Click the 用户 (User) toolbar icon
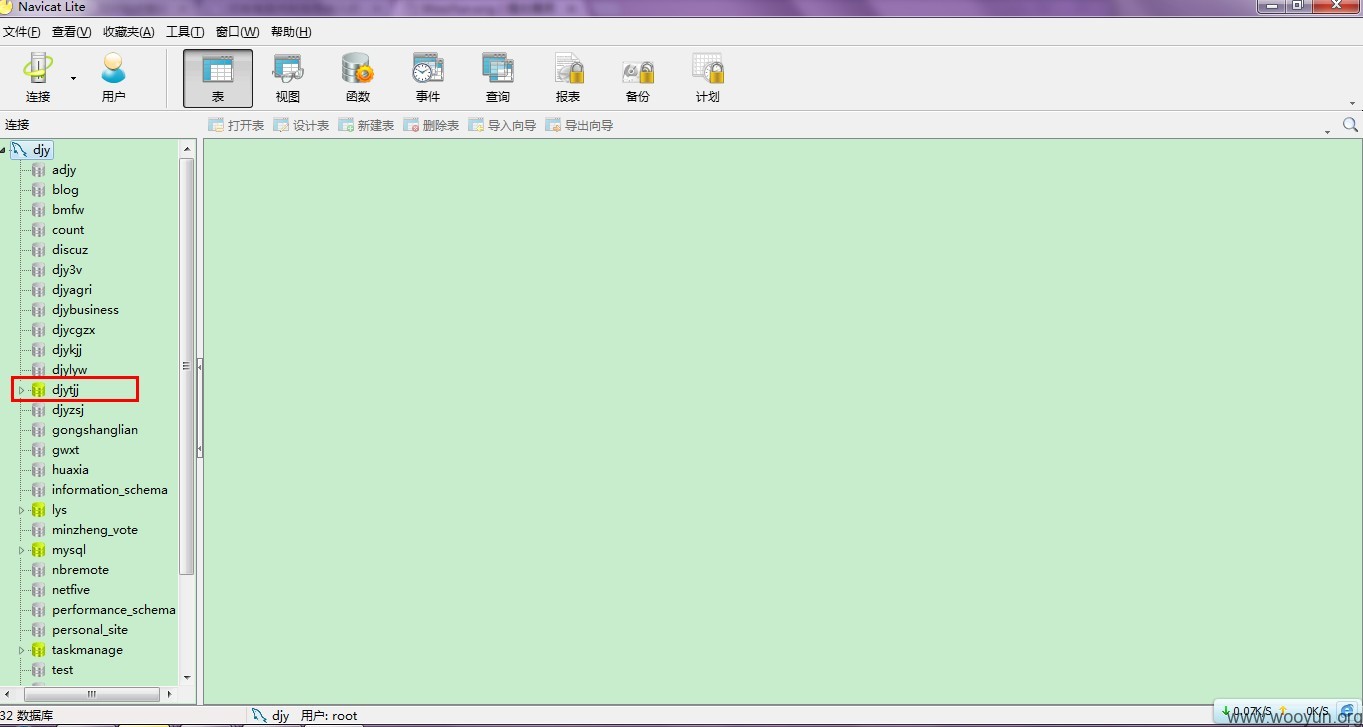This screenshot has width=1363, height=727. click(114, 78)
